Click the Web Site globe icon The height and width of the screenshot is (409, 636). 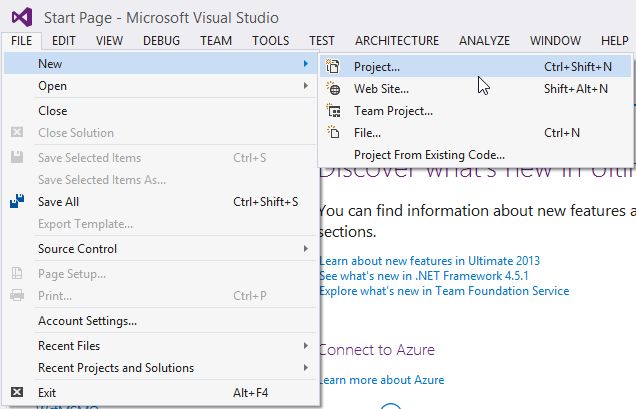335,89
